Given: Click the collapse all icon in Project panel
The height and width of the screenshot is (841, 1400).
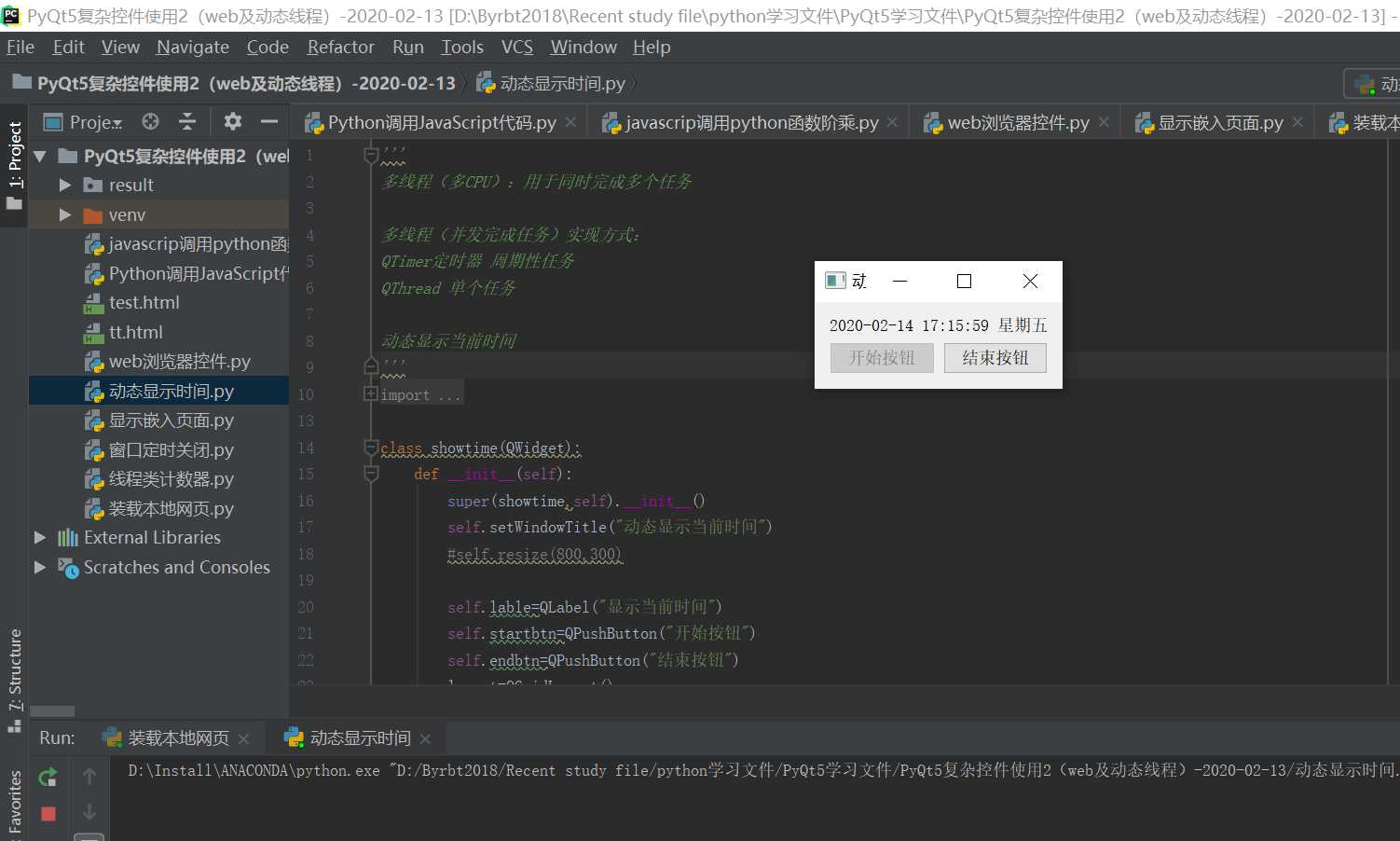Looking at the screenshot, I should (x=187, y=121).
